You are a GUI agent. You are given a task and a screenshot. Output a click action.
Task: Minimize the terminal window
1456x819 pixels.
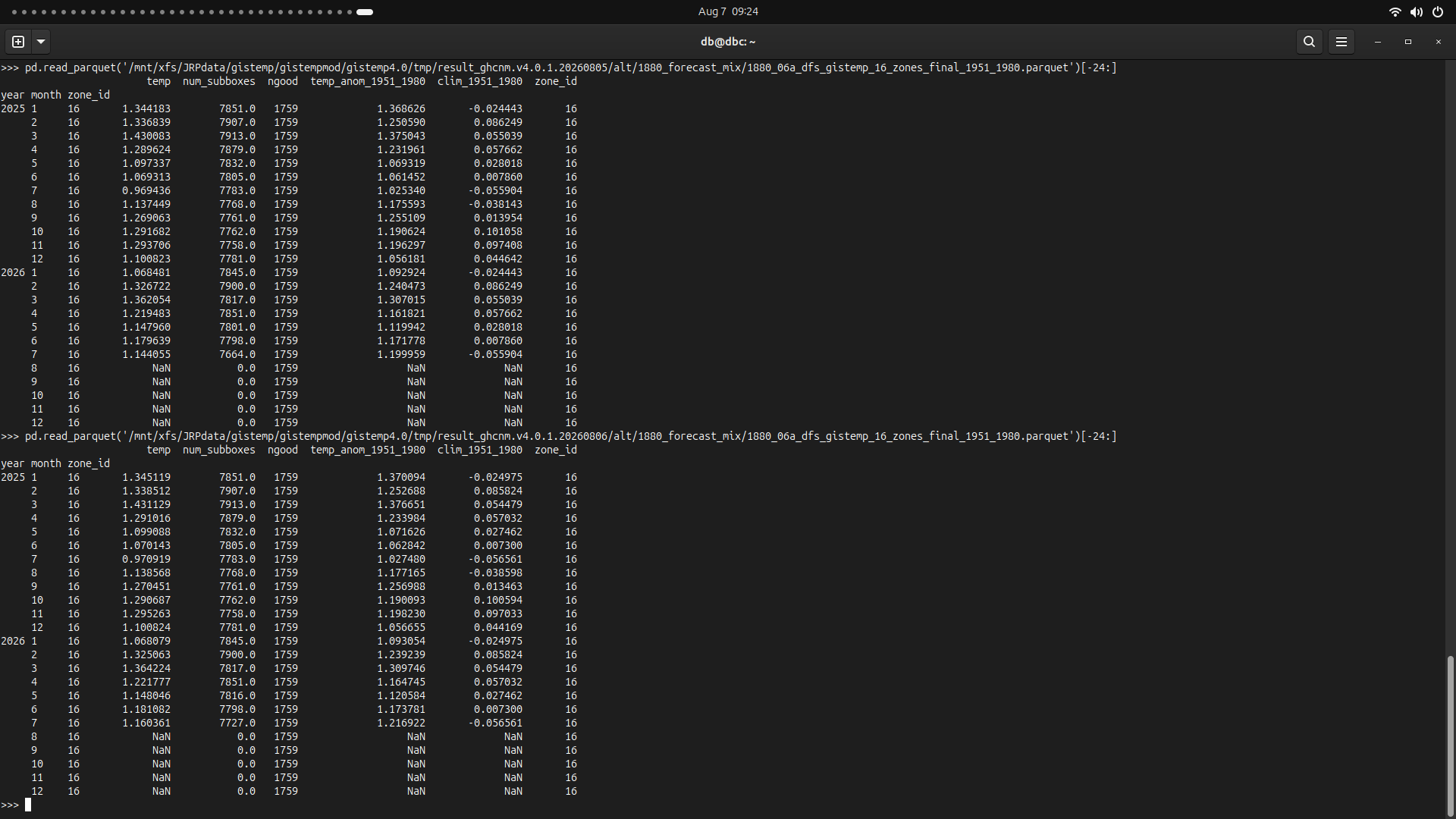coord(1377,42)
